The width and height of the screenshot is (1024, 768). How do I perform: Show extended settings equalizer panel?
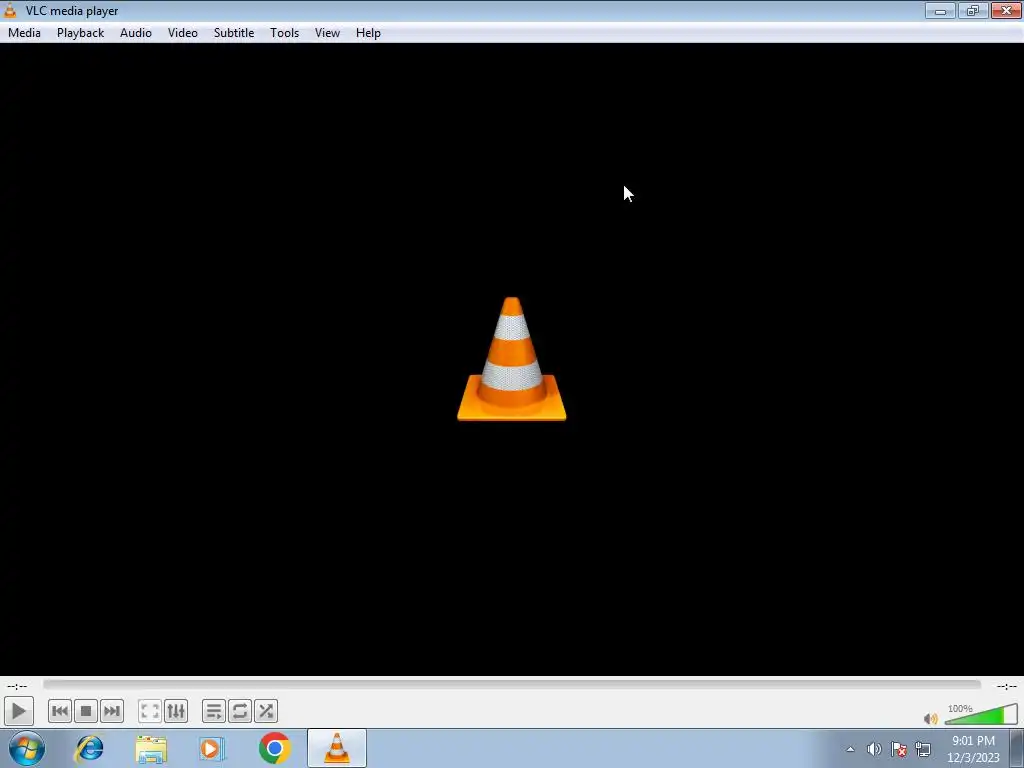point(176,711)
